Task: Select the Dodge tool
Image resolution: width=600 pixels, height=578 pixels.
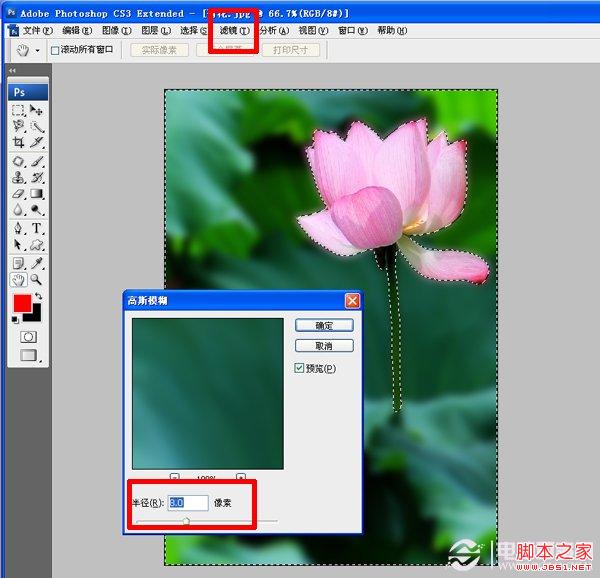Action: pos(36,210)
